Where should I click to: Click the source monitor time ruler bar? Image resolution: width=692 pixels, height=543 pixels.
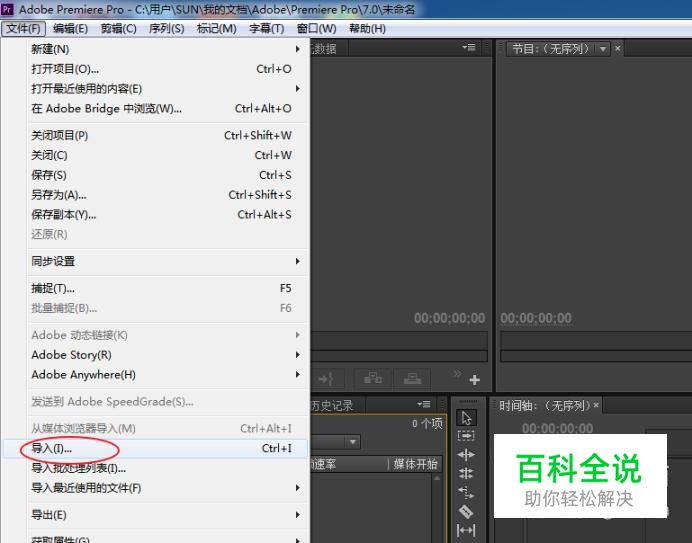click(x=399, y=341)
